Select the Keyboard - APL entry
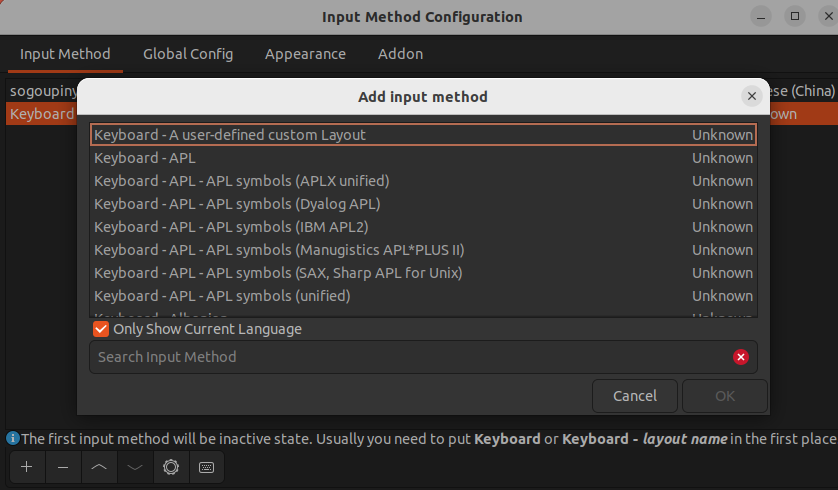The height and width of the screenshot is (490, 838). click(145, 158)
